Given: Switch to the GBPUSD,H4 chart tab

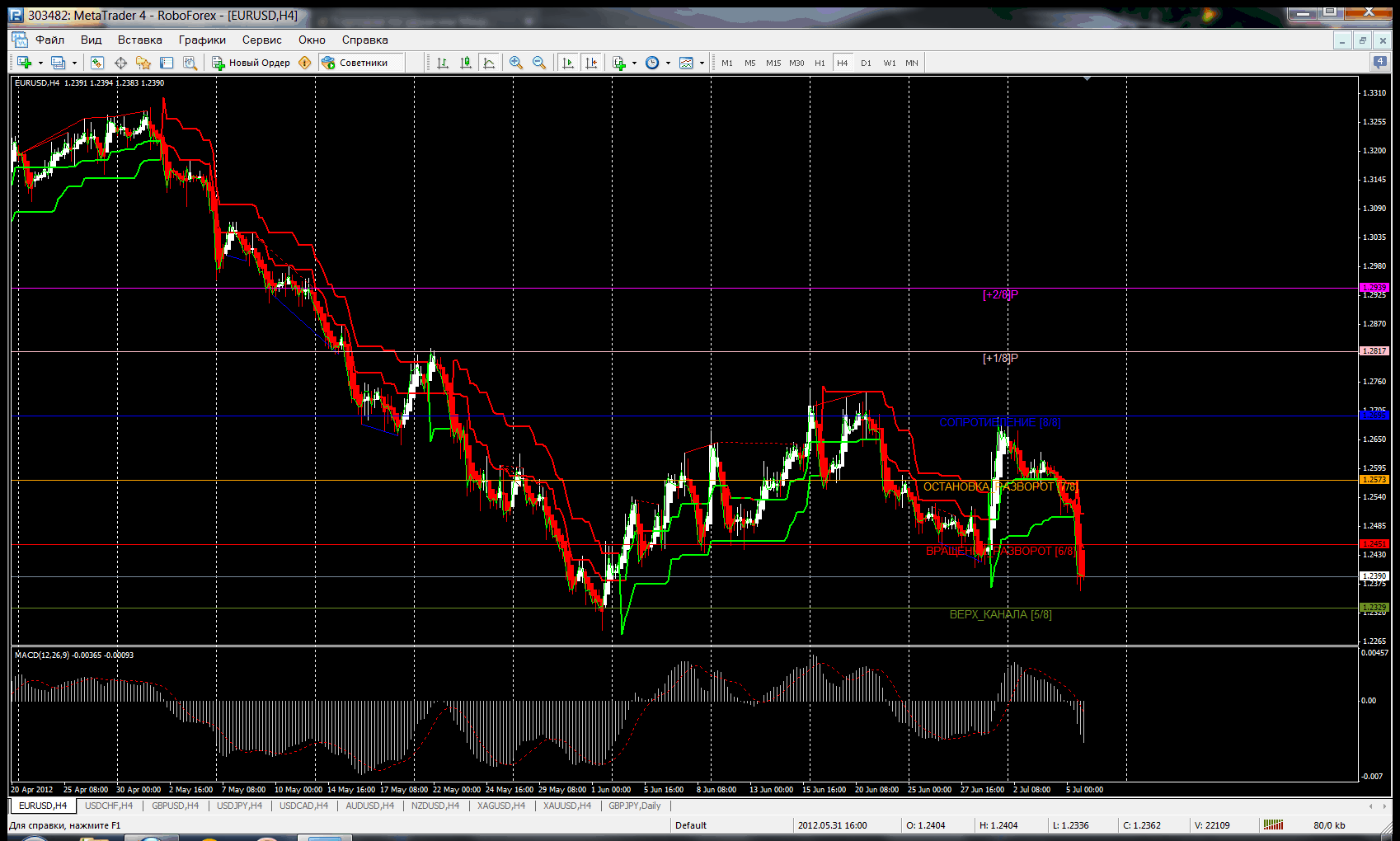Looking at the screenshot, I should point(175,806).
